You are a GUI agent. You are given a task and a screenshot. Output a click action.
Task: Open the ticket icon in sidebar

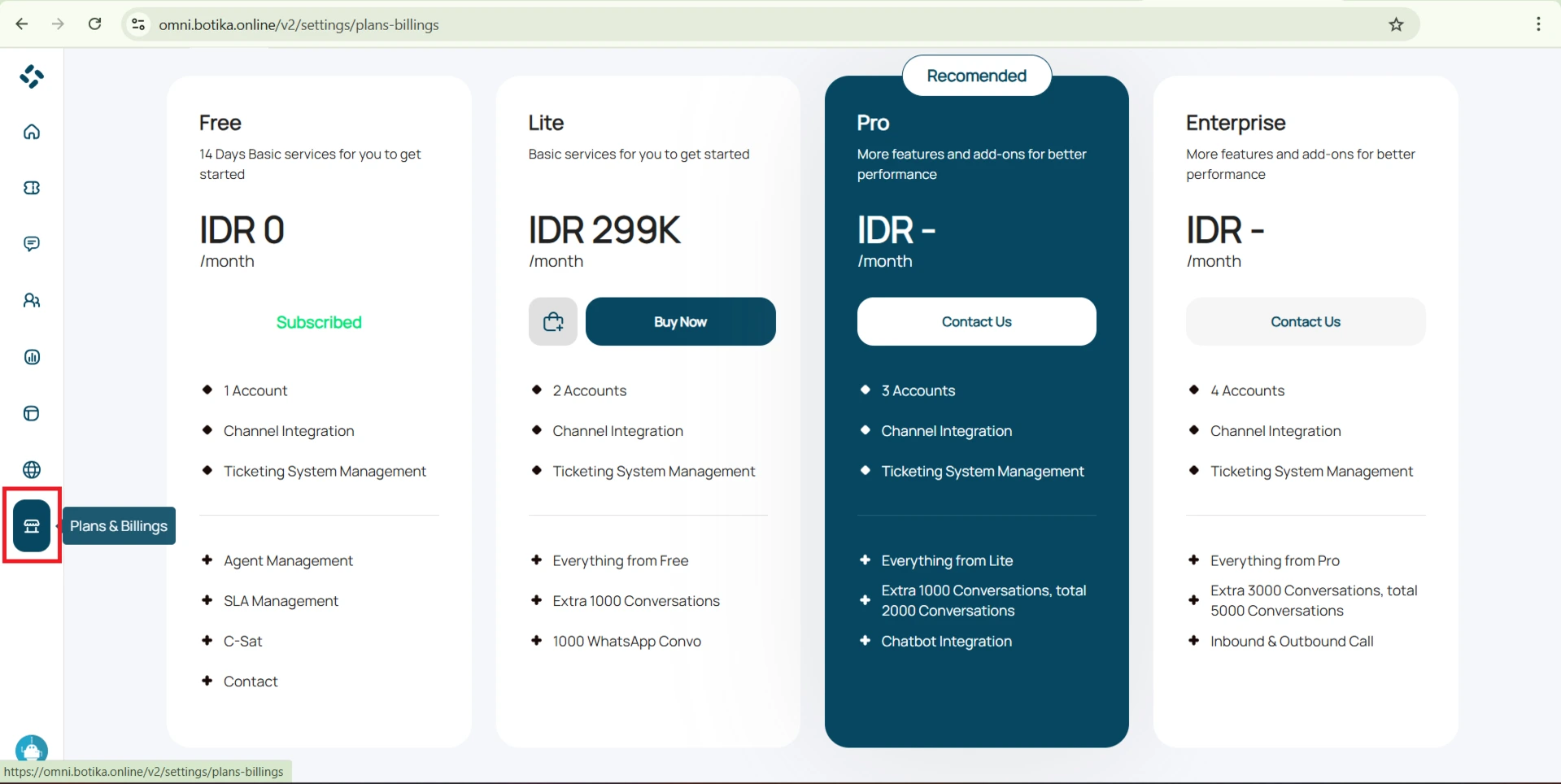coord(32,188)
